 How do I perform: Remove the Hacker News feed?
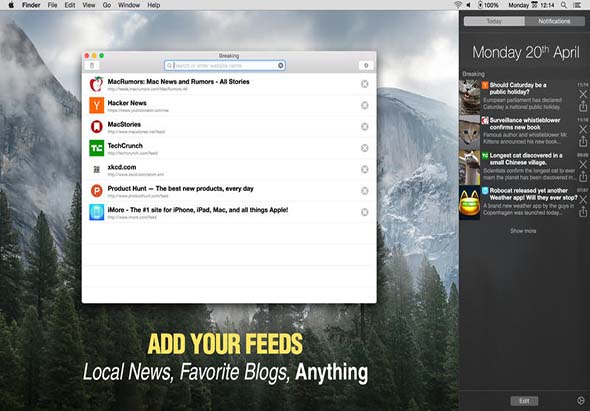point(365,105)
